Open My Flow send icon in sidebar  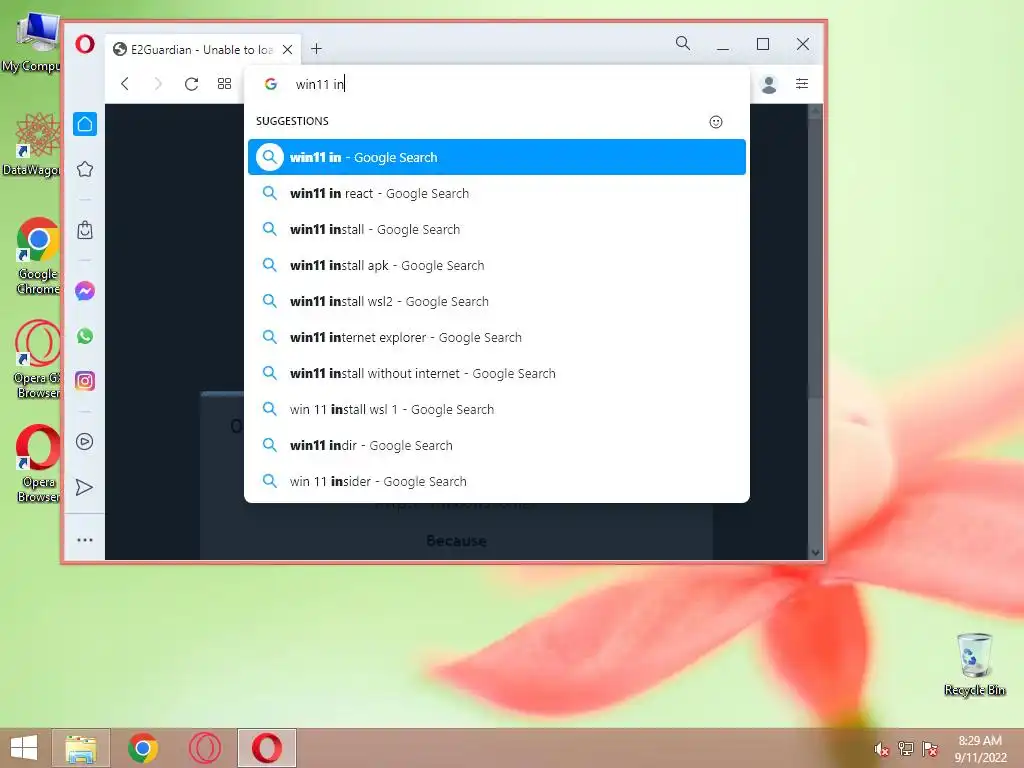(85, 487)
